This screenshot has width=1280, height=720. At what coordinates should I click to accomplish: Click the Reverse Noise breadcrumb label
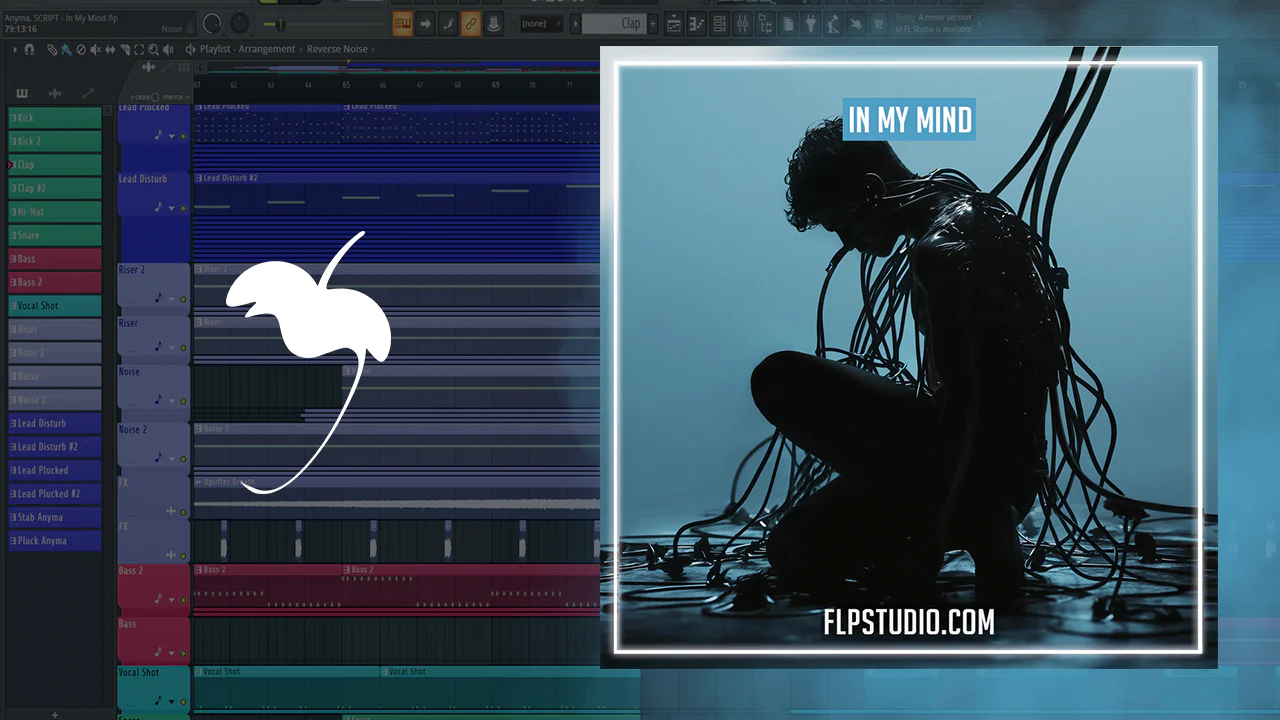click(337, 49)
